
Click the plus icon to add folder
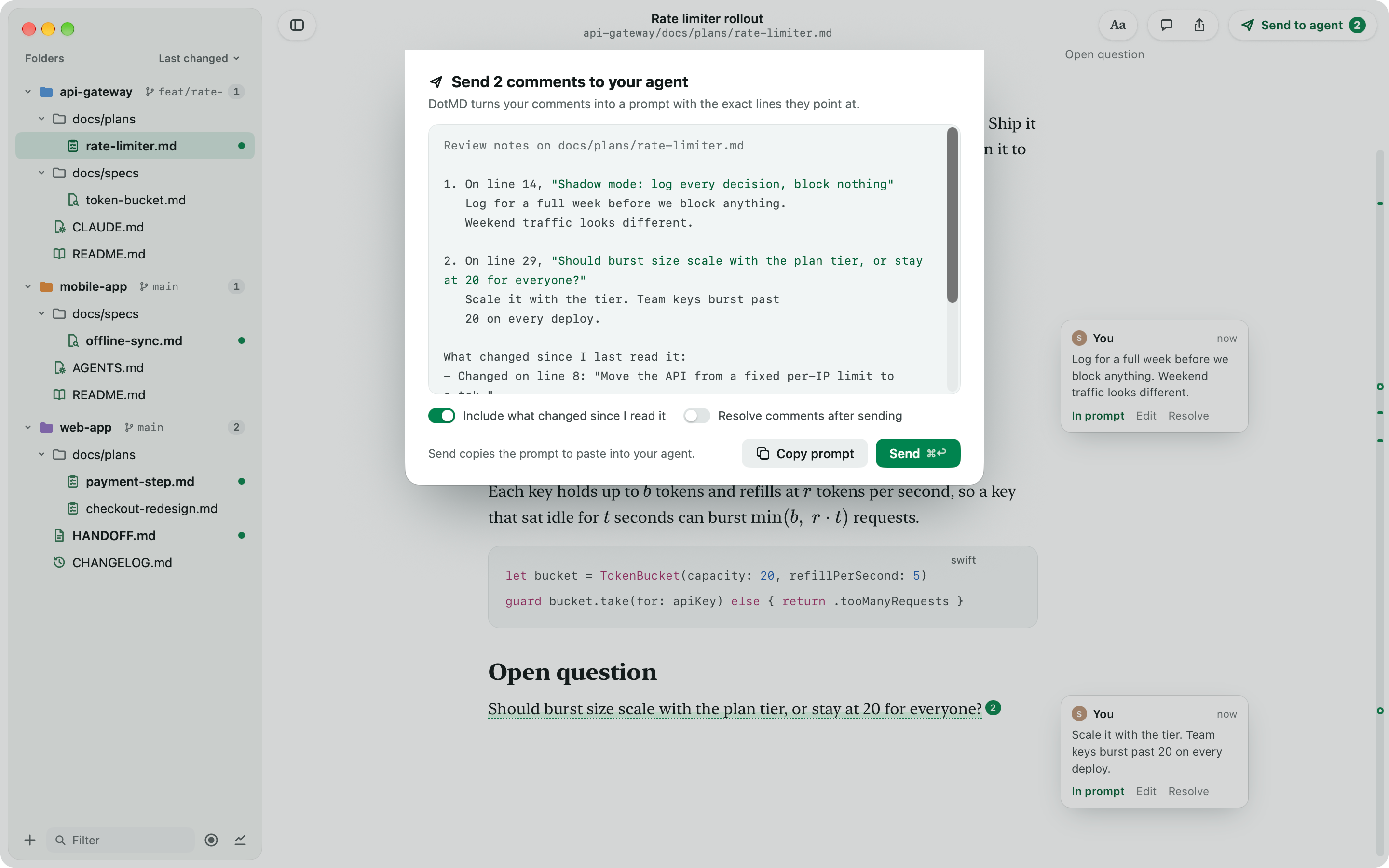(x=30, y=840)
